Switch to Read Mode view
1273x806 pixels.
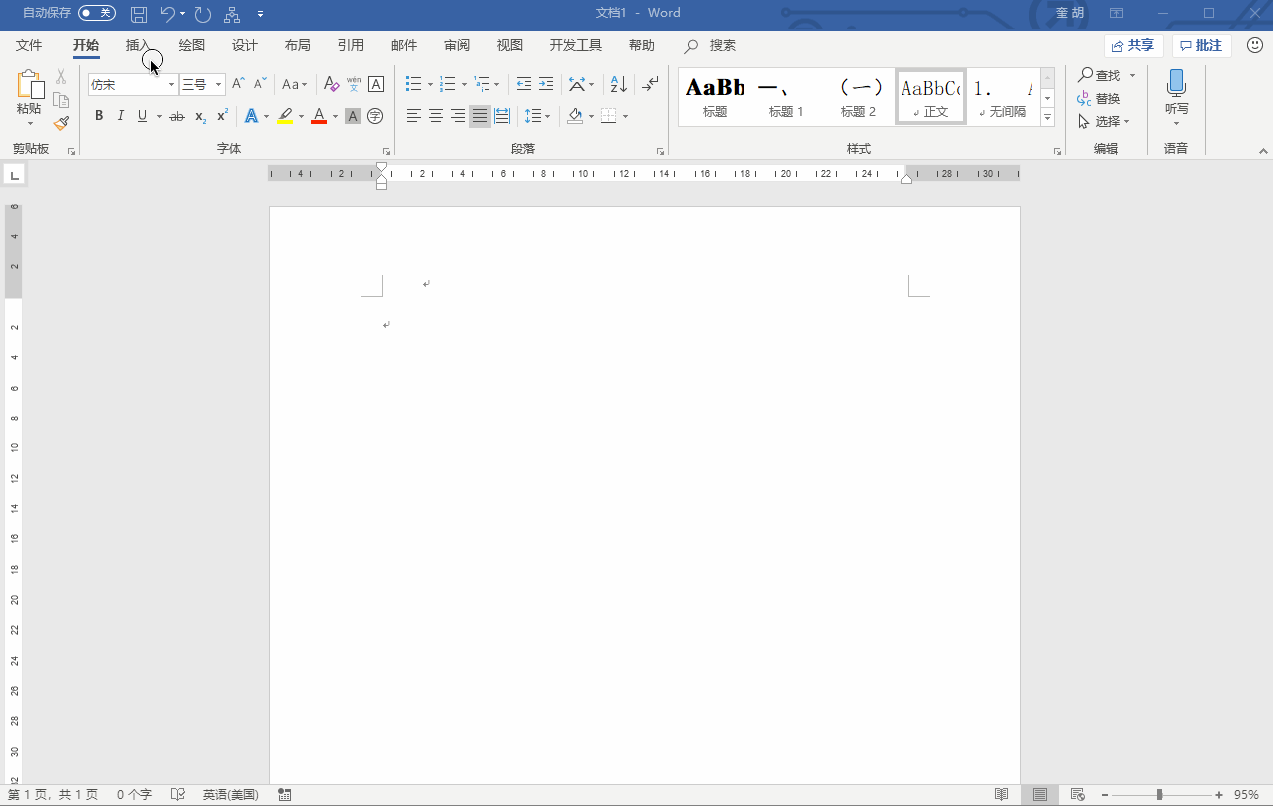(x=1001, y=794)
